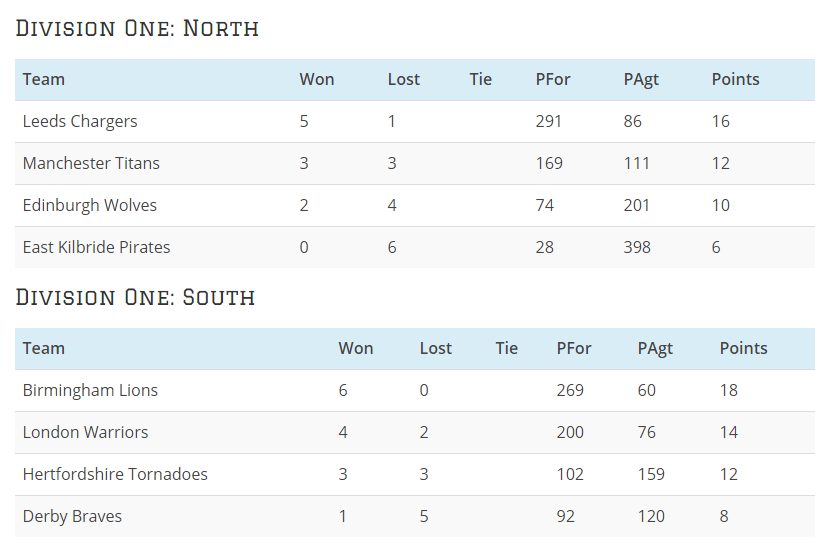
Task: Click East Kilbride Pirates' PAgt value 398
Action: (x=637, y=247)
